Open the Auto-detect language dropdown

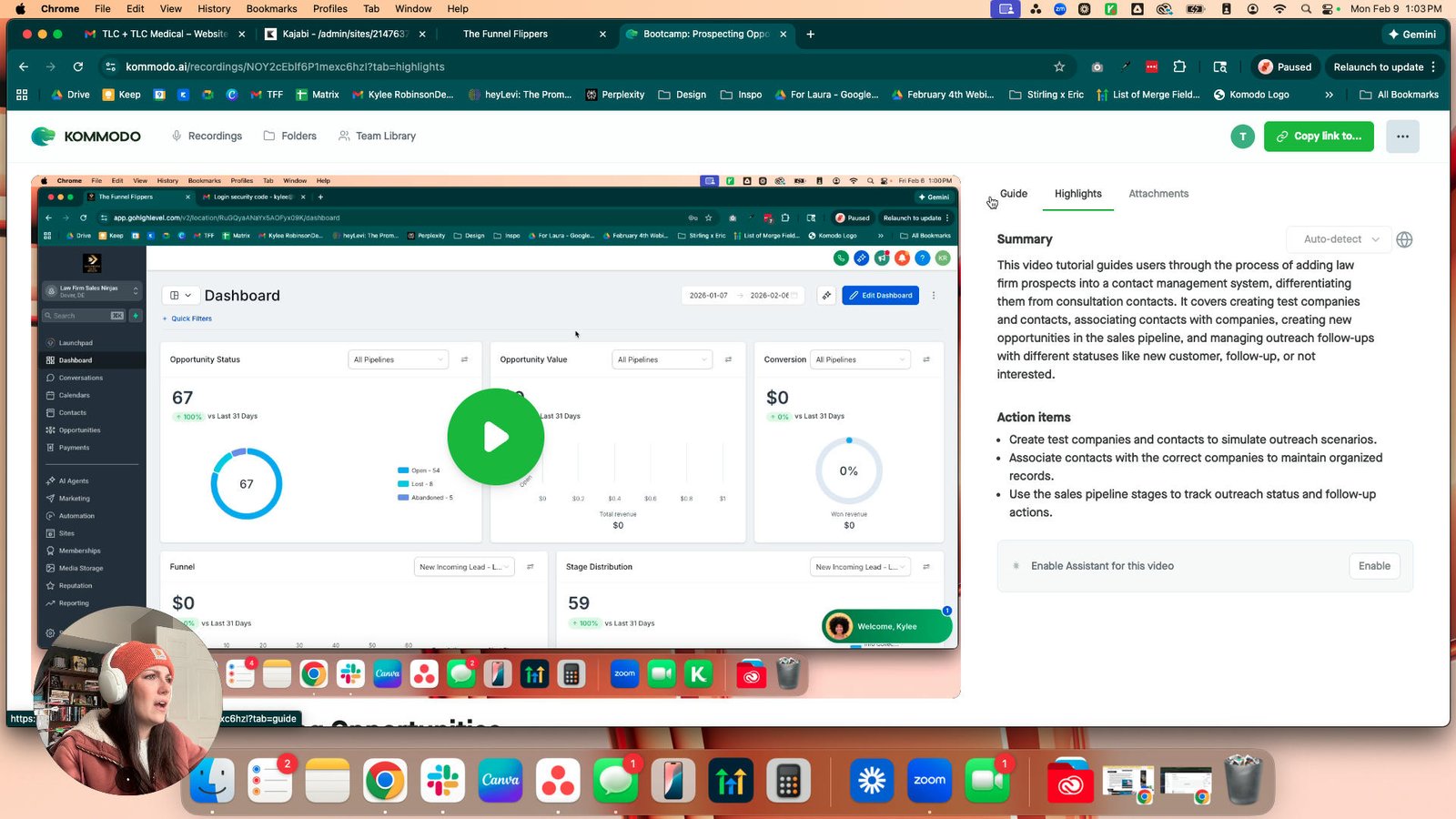point(1339,239)
